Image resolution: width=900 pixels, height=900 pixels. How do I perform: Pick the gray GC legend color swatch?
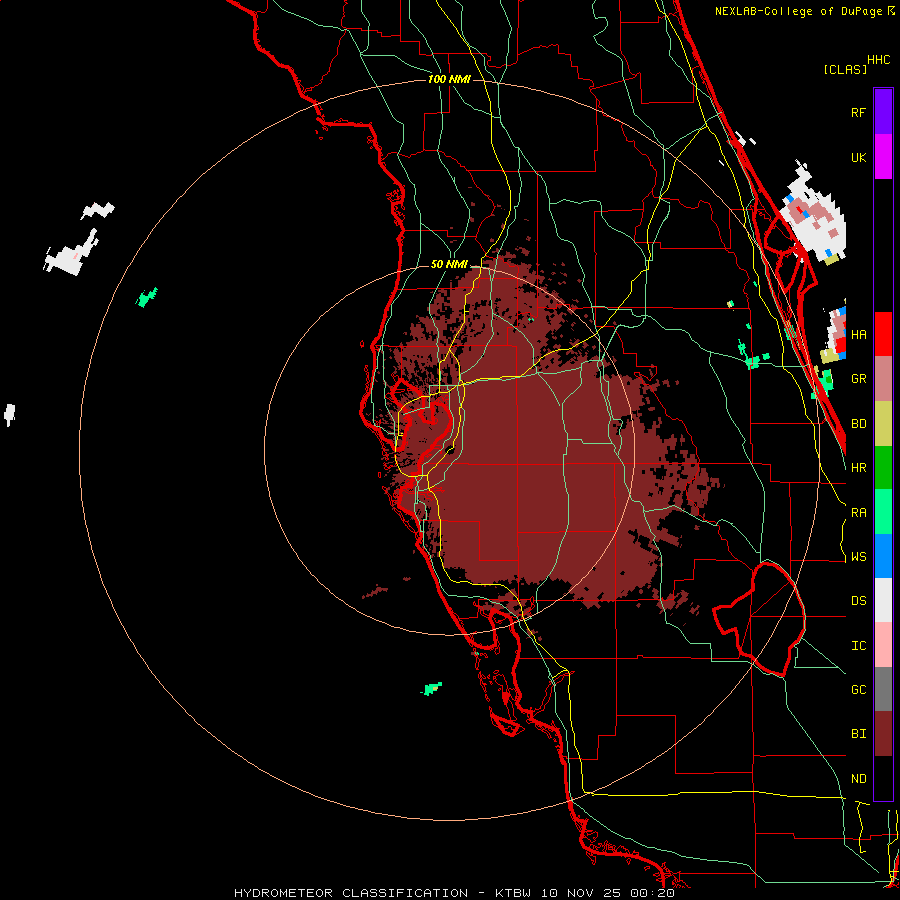[883, 689]
